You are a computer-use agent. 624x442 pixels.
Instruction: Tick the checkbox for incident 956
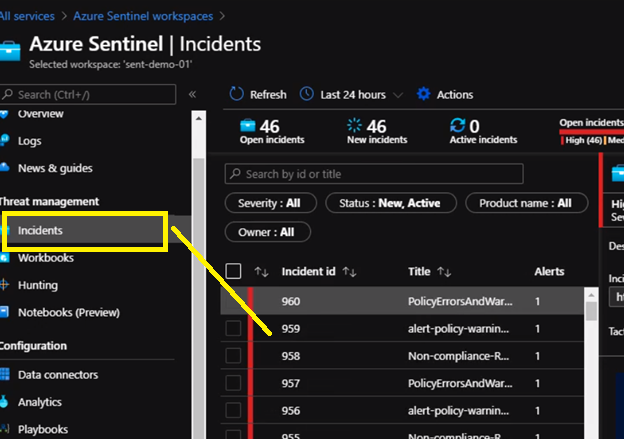pyautogui.click(x=233, y=410)
